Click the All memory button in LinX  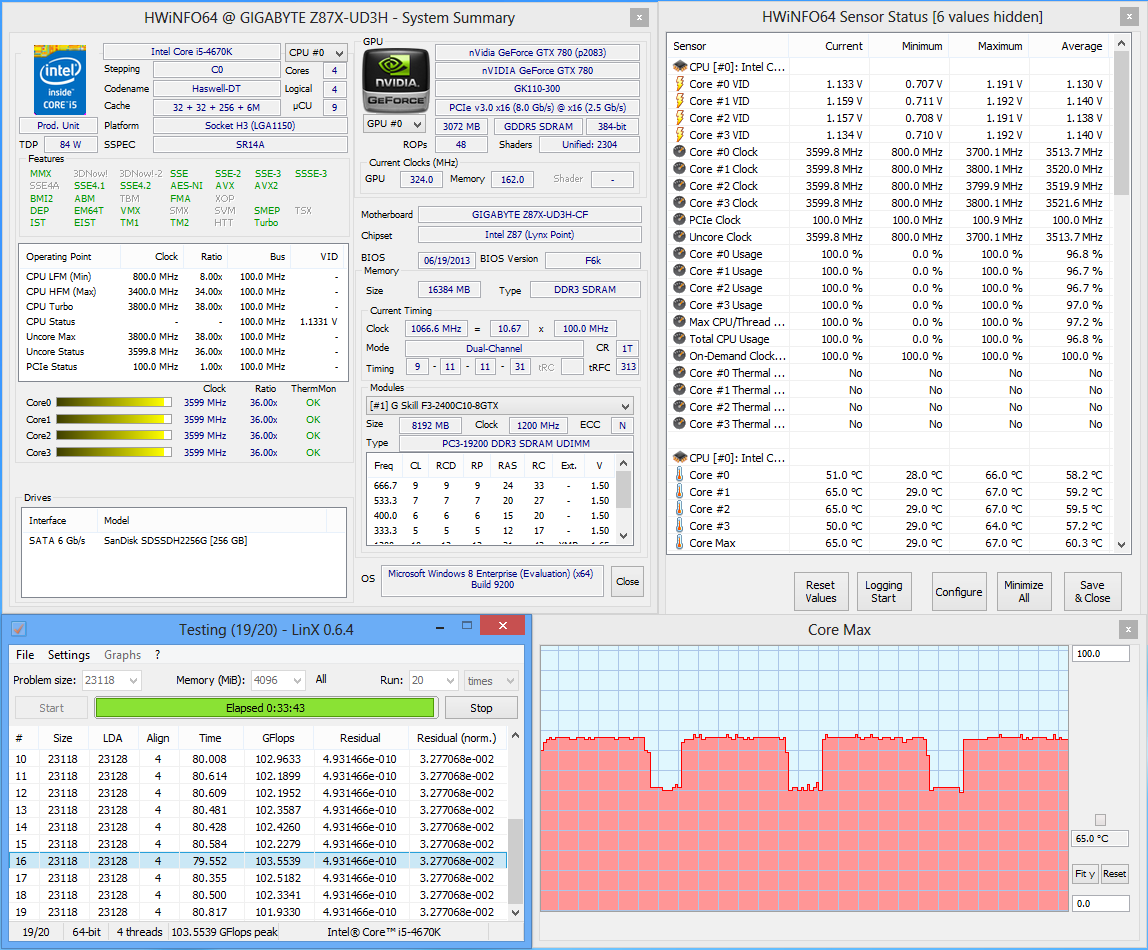coord(321,679)
